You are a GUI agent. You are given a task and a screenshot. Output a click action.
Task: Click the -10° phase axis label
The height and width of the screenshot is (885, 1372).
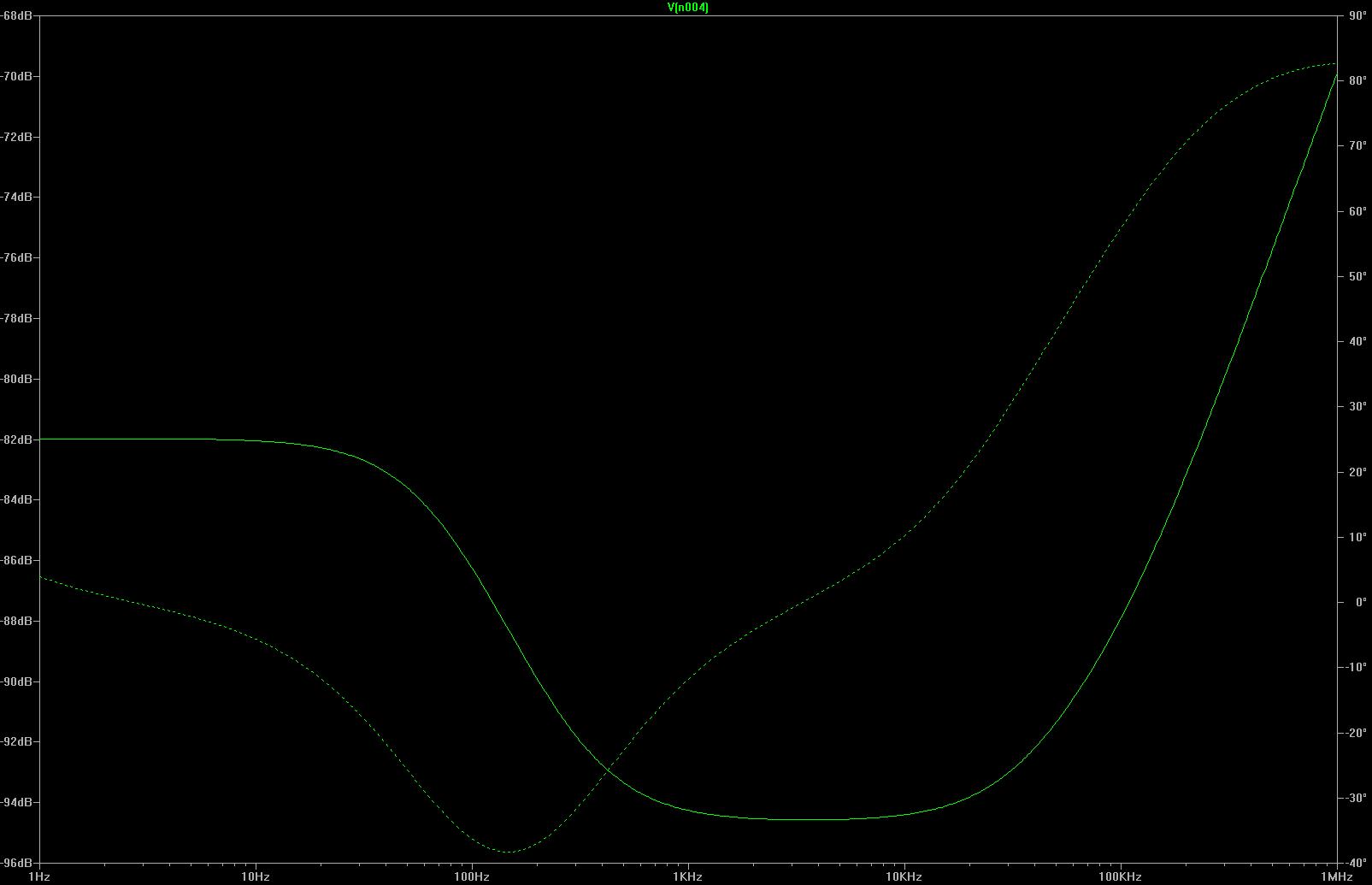(1357, 668)
